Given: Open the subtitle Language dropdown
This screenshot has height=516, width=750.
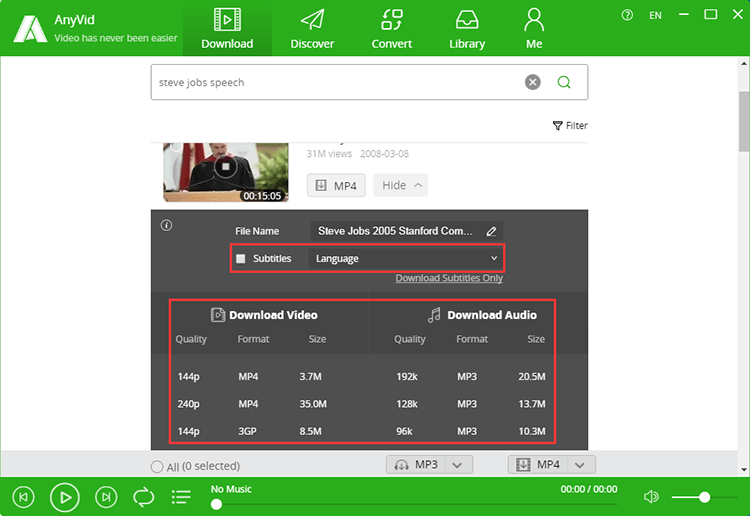Looking at the screenshot, I should pos(406,259).
